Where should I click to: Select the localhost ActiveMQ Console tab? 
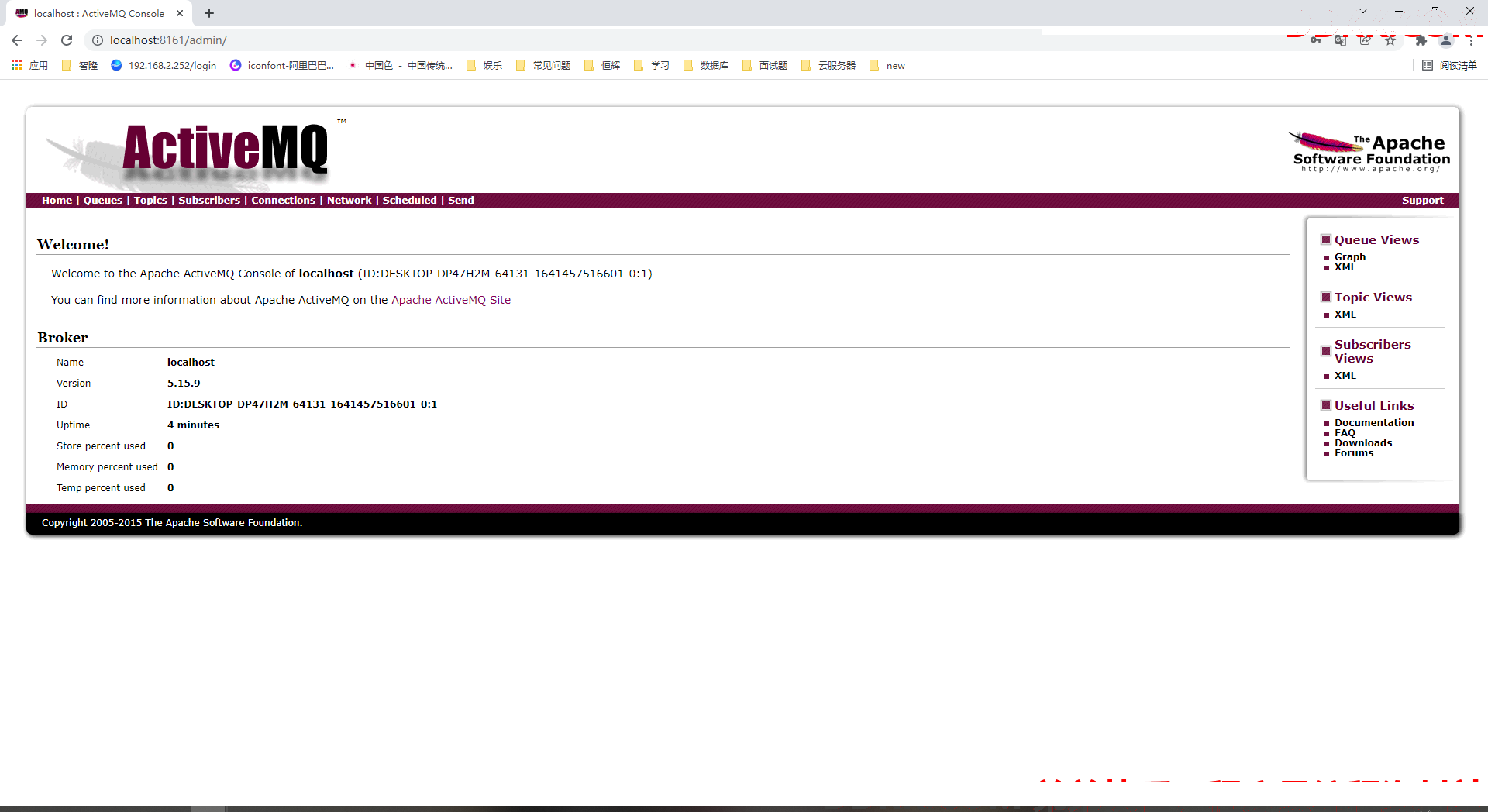pos(99,13)
